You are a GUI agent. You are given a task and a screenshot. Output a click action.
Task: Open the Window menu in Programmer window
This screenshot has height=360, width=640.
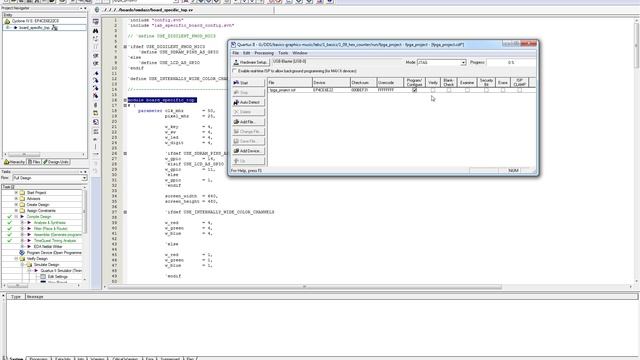[300, 53]
